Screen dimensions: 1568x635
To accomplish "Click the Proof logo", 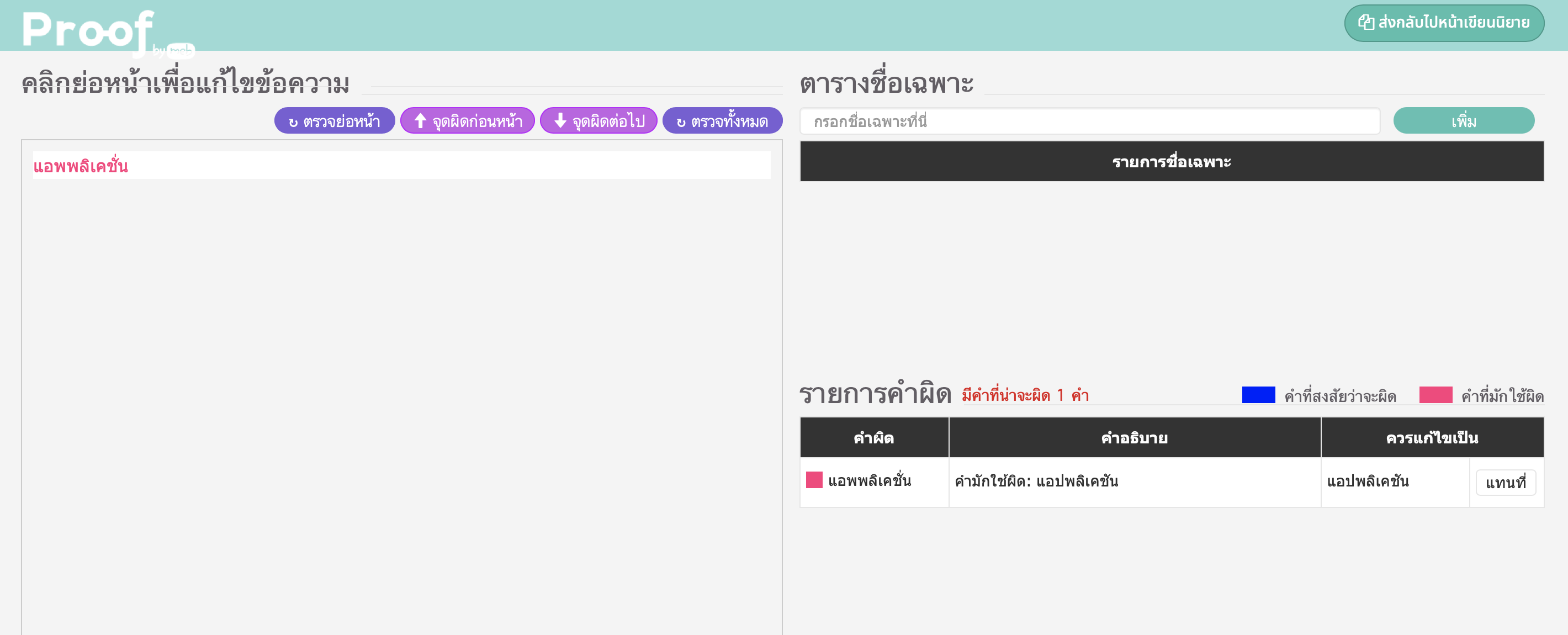I will click(x=88, y=29).
